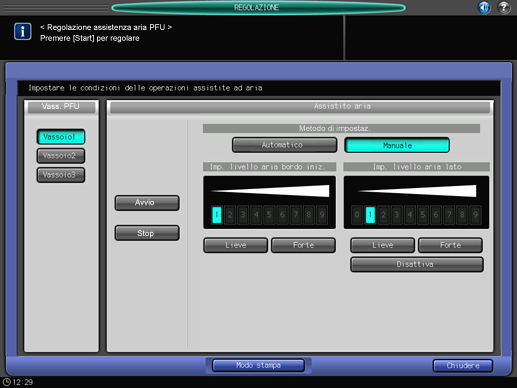This screenshot has height=388, width=517.
Task: Start adjustment with the Avvio button
Action: tap(147, 203)
